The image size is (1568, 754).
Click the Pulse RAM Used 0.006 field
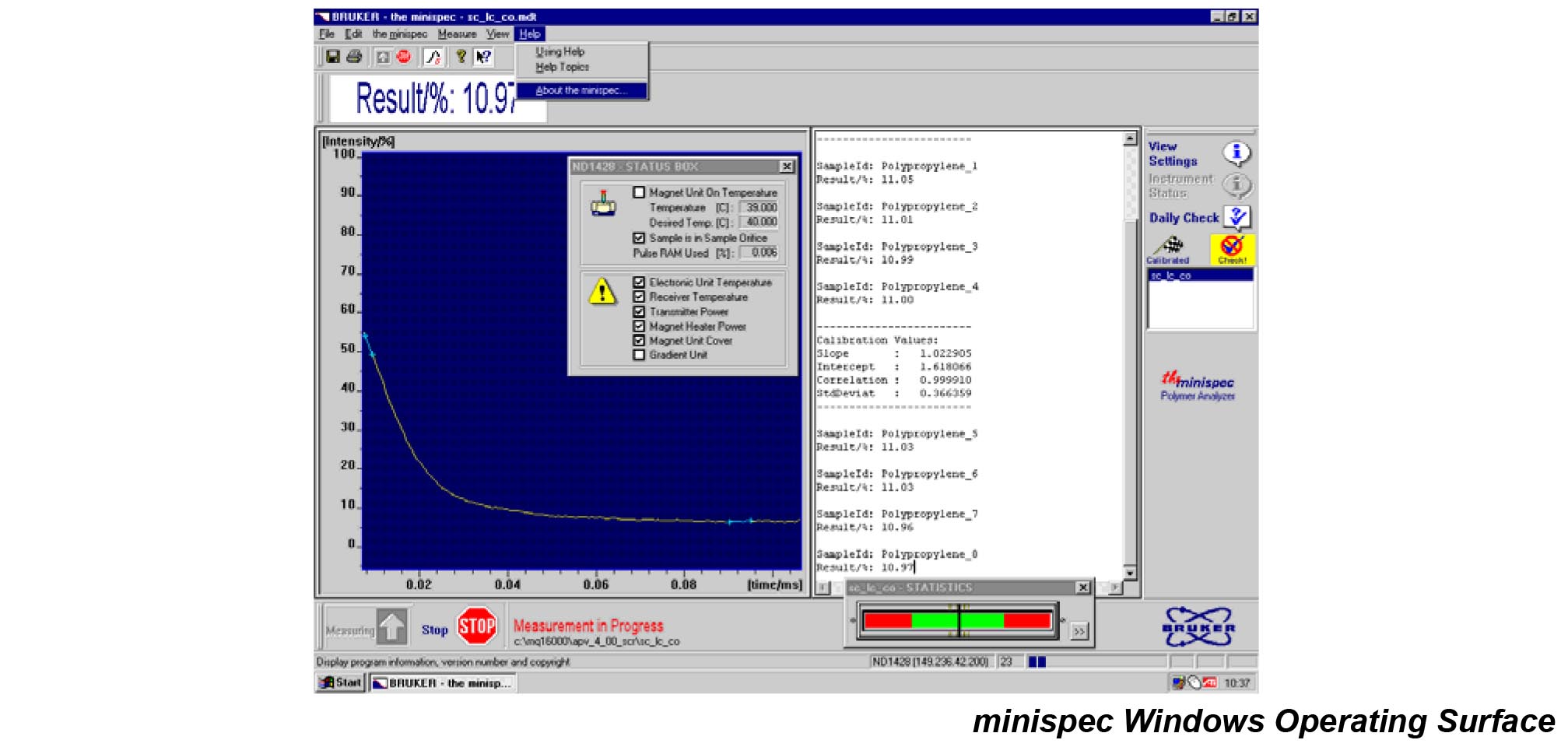(759, 253)
